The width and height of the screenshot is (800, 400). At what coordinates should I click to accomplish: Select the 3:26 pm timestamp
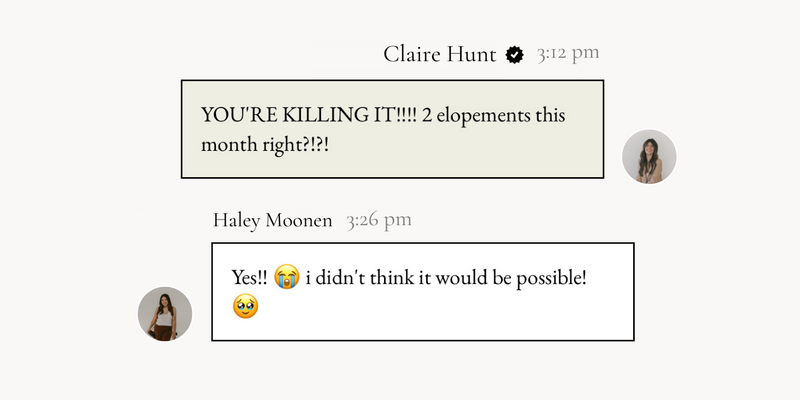tap(379, 220)
